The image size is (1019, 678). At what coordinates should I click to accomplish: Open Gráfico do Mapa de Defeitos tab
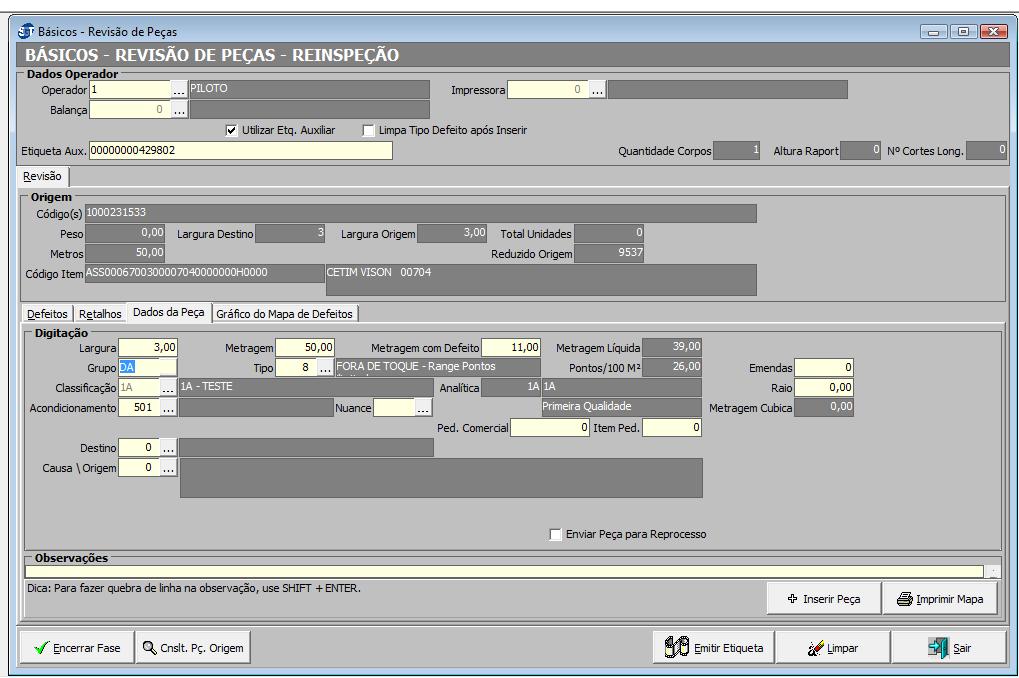point(285,313)
